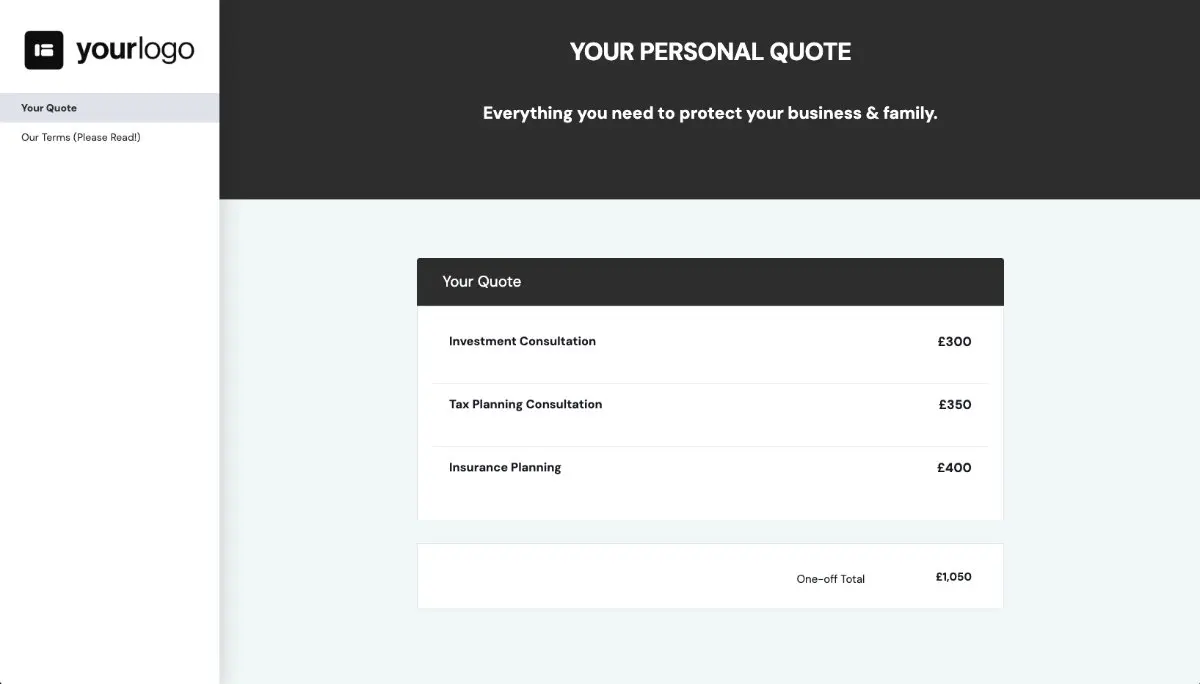This screenshot has width=1200, height=684.
Task: Click the dark quote card title bar
Action: pos(710,281)
